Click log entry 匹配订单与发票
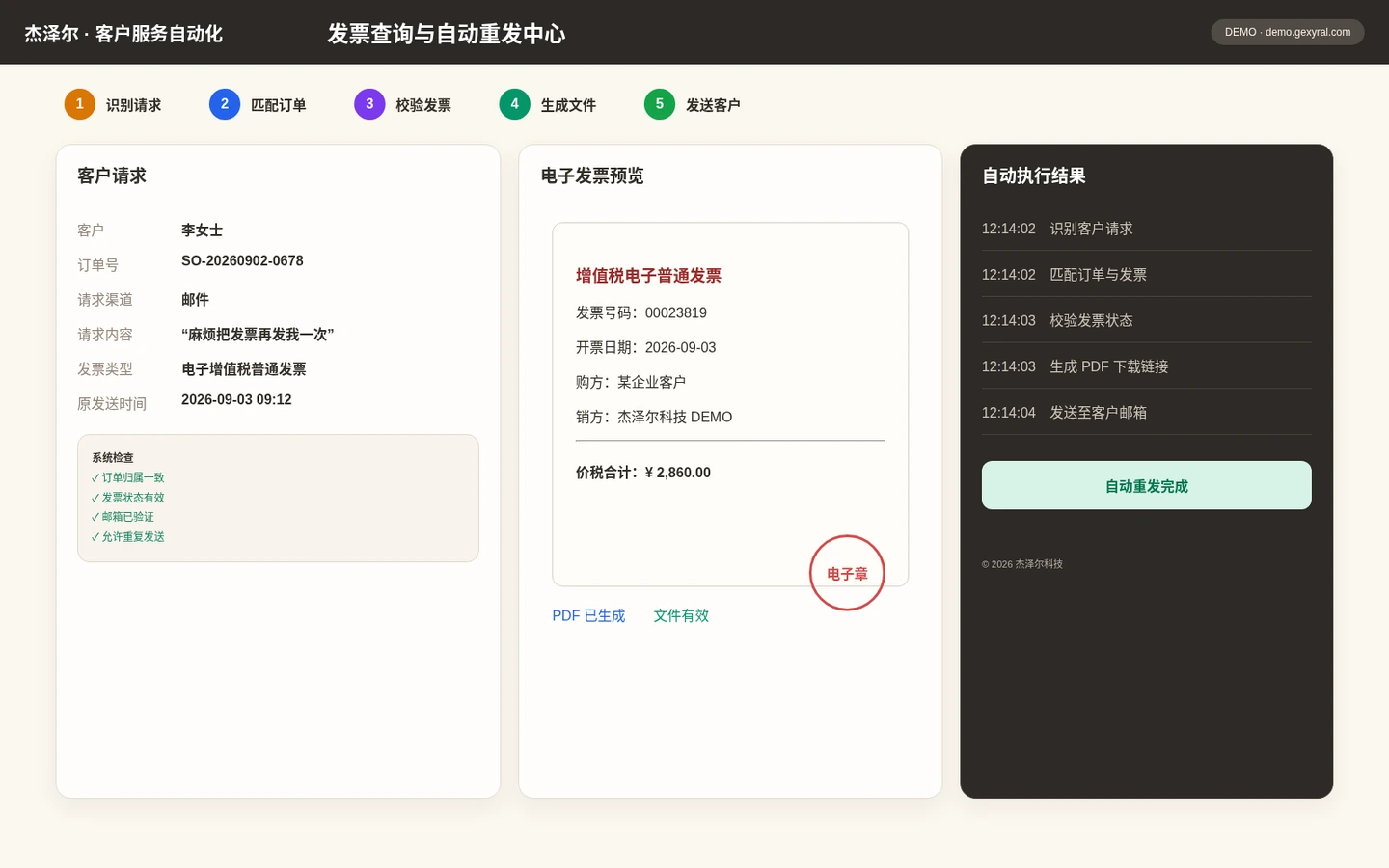The width and height of the screenshot is (1389, 868). 1147,275
